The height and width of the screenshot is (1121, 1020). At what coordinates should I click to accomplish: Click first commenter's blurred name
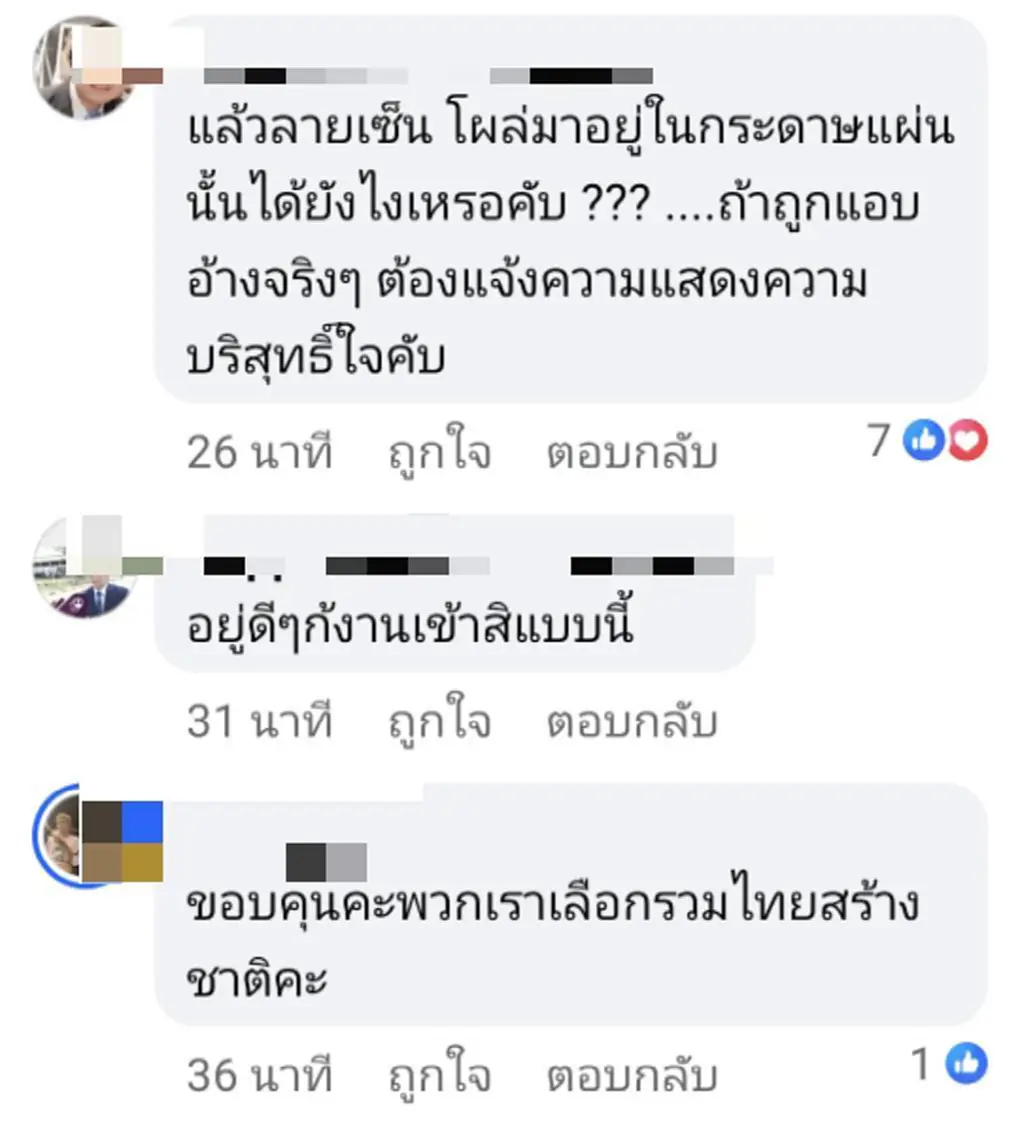[x=428, y=76]
